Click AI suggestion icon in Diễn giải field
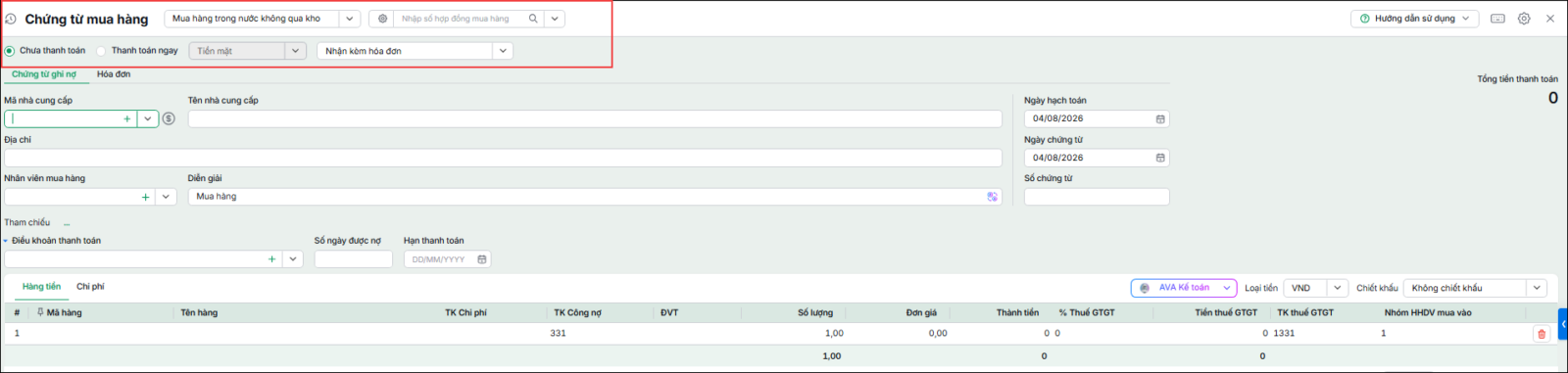Viewport: 1568px width, 373px height. point(992,197)
